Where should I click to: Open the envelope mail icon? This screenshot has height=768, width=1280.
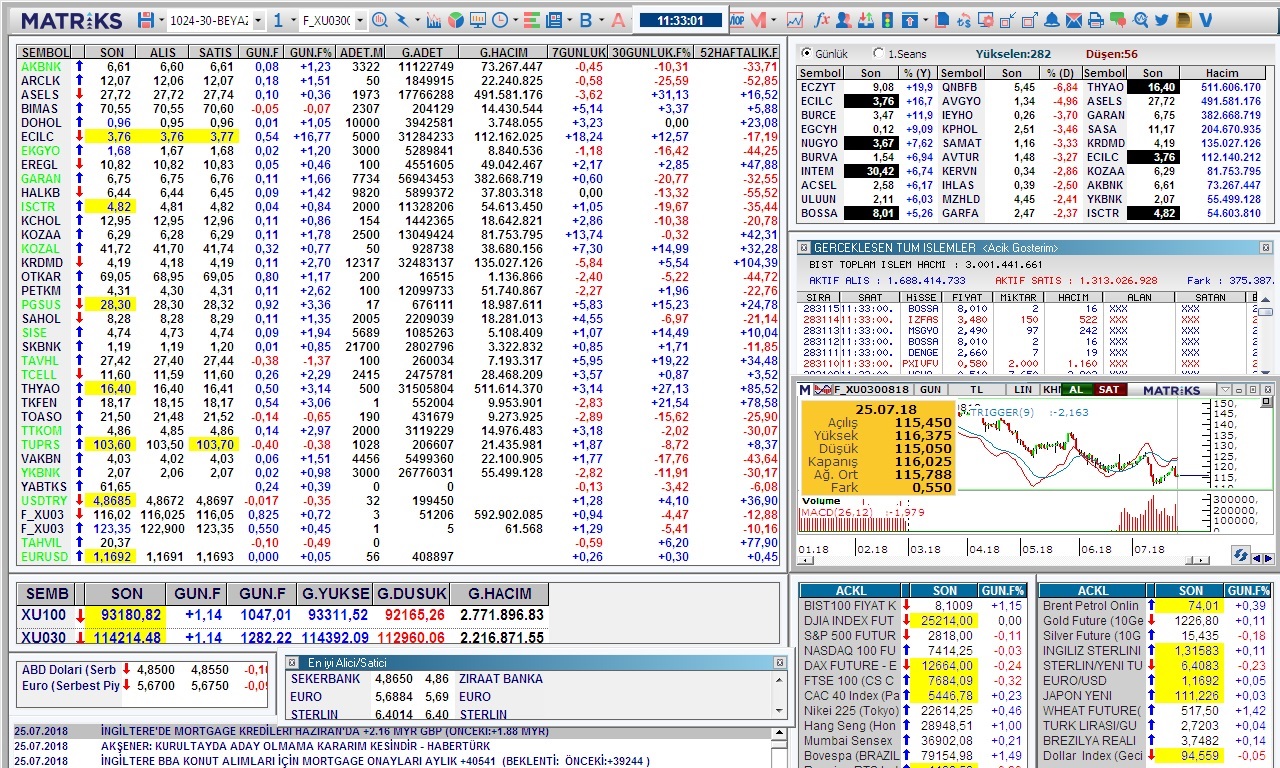coord(1073,20)
